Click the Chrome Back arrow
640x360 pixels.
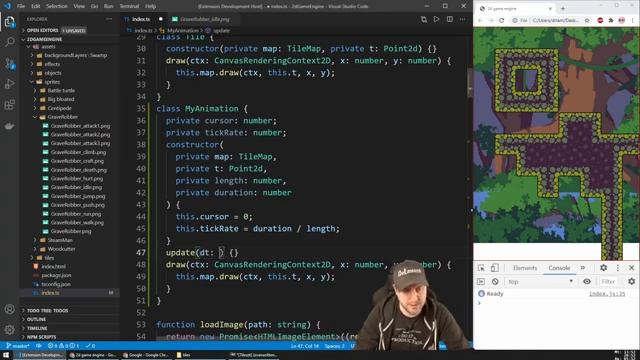tap(480, 20)
